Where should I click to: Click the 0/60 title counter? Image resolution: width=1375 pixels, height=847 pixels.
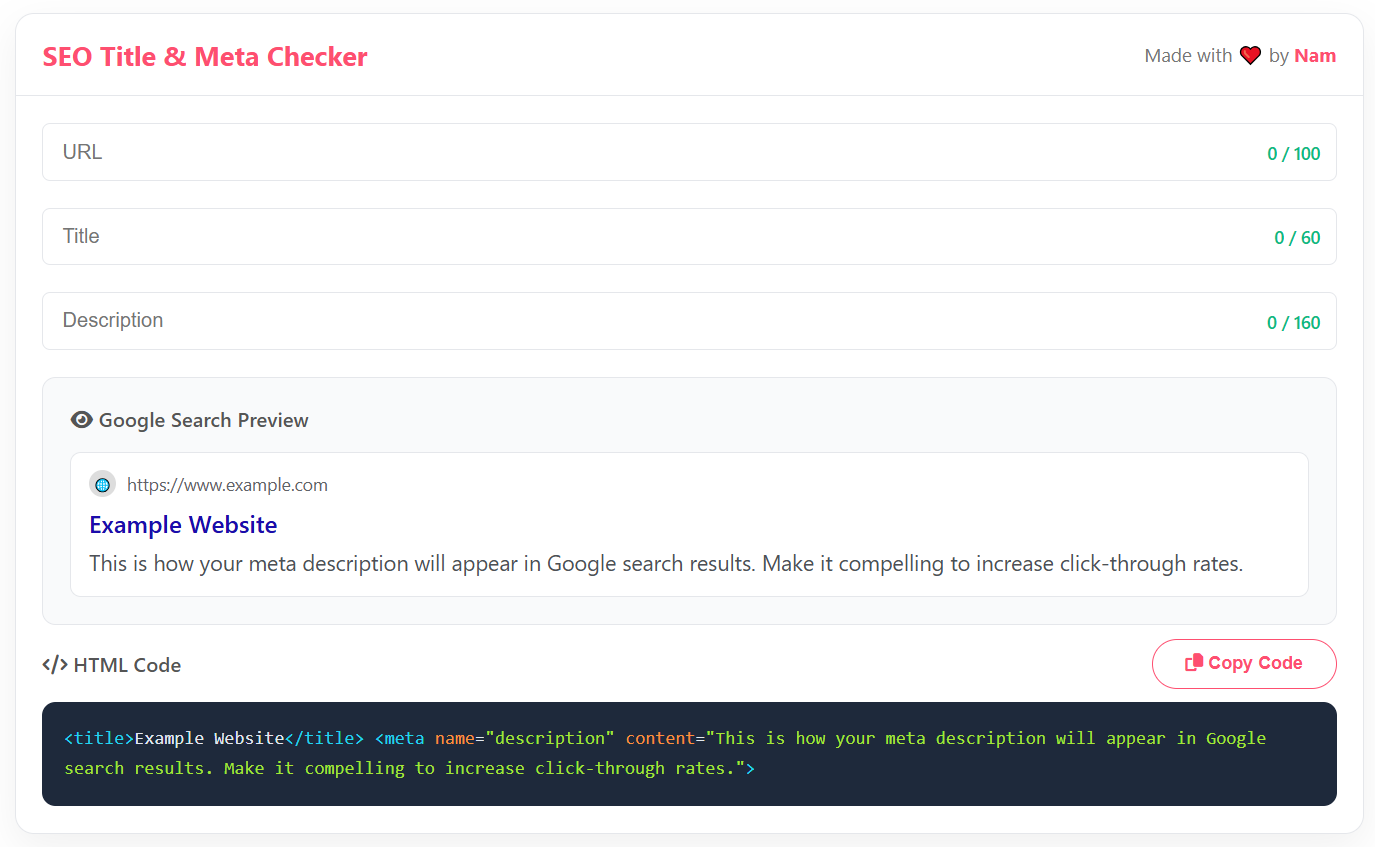pyautogui.click(x=1297, y=236)
